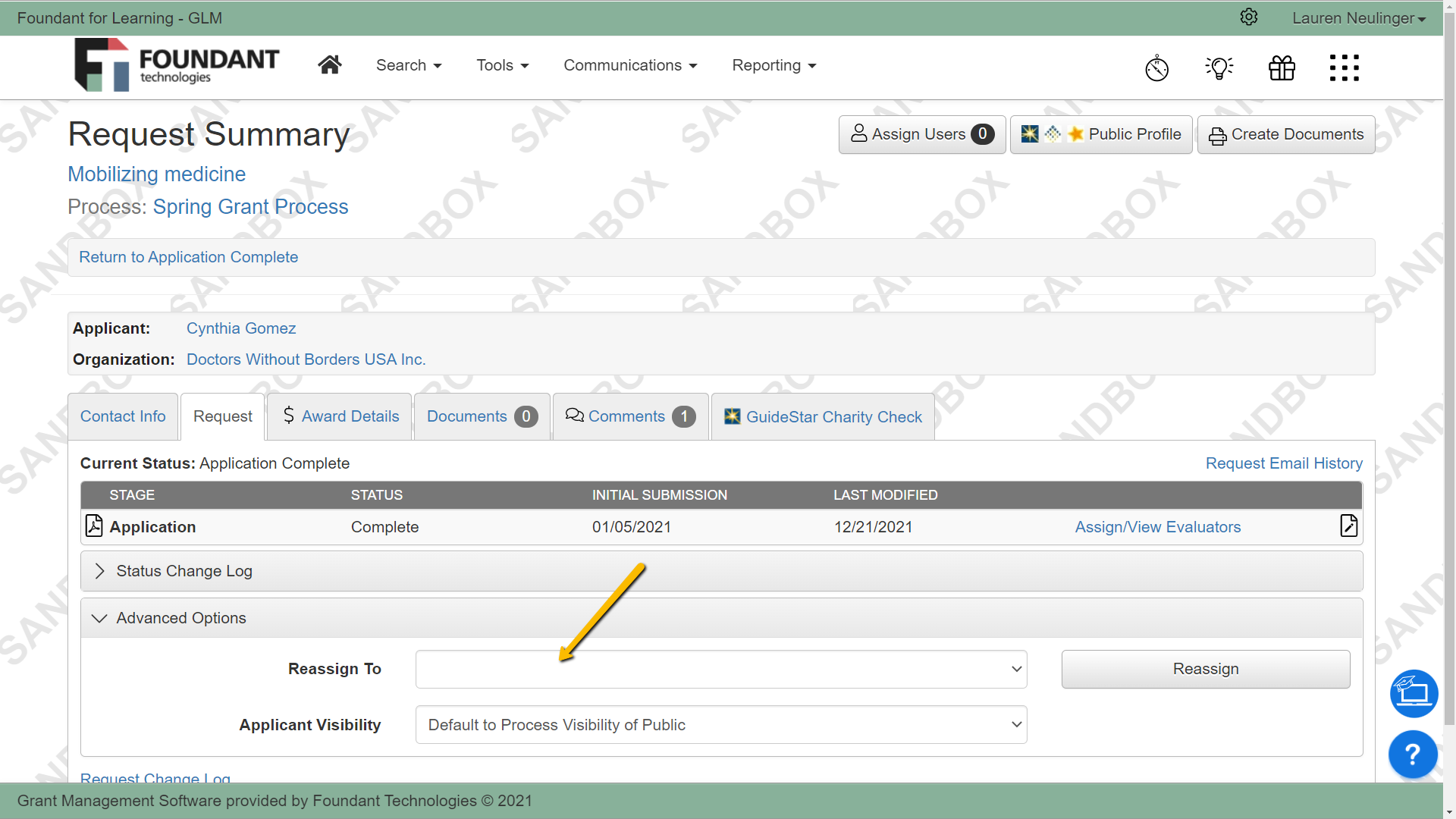Image resolution: width=1456 pixels, height=819 pixels.
Task: Open the blue help question icon
Action: point(1413,755)
